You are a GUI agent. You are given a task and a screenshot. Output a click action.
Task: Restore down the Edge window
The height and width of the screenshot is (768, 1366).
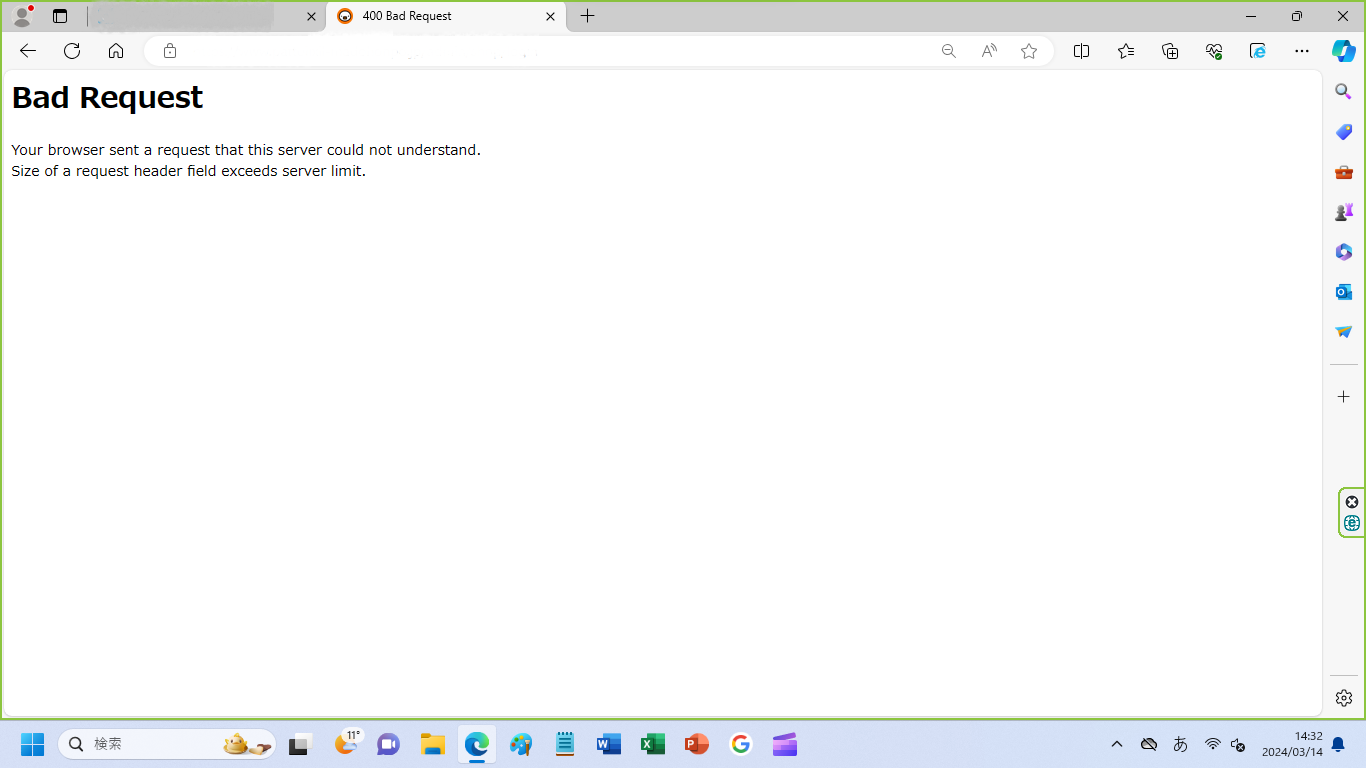click(1297, 16)
